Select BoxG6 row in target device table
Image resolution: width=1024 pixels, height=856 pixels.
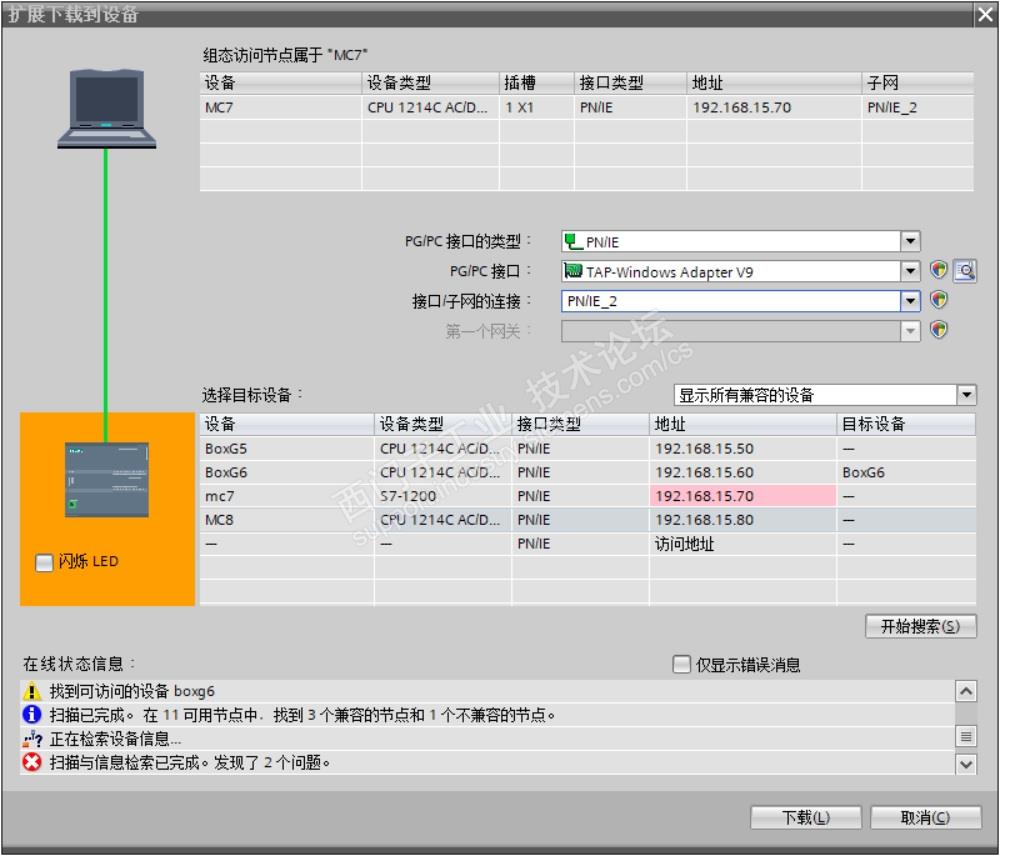point(587,472)
